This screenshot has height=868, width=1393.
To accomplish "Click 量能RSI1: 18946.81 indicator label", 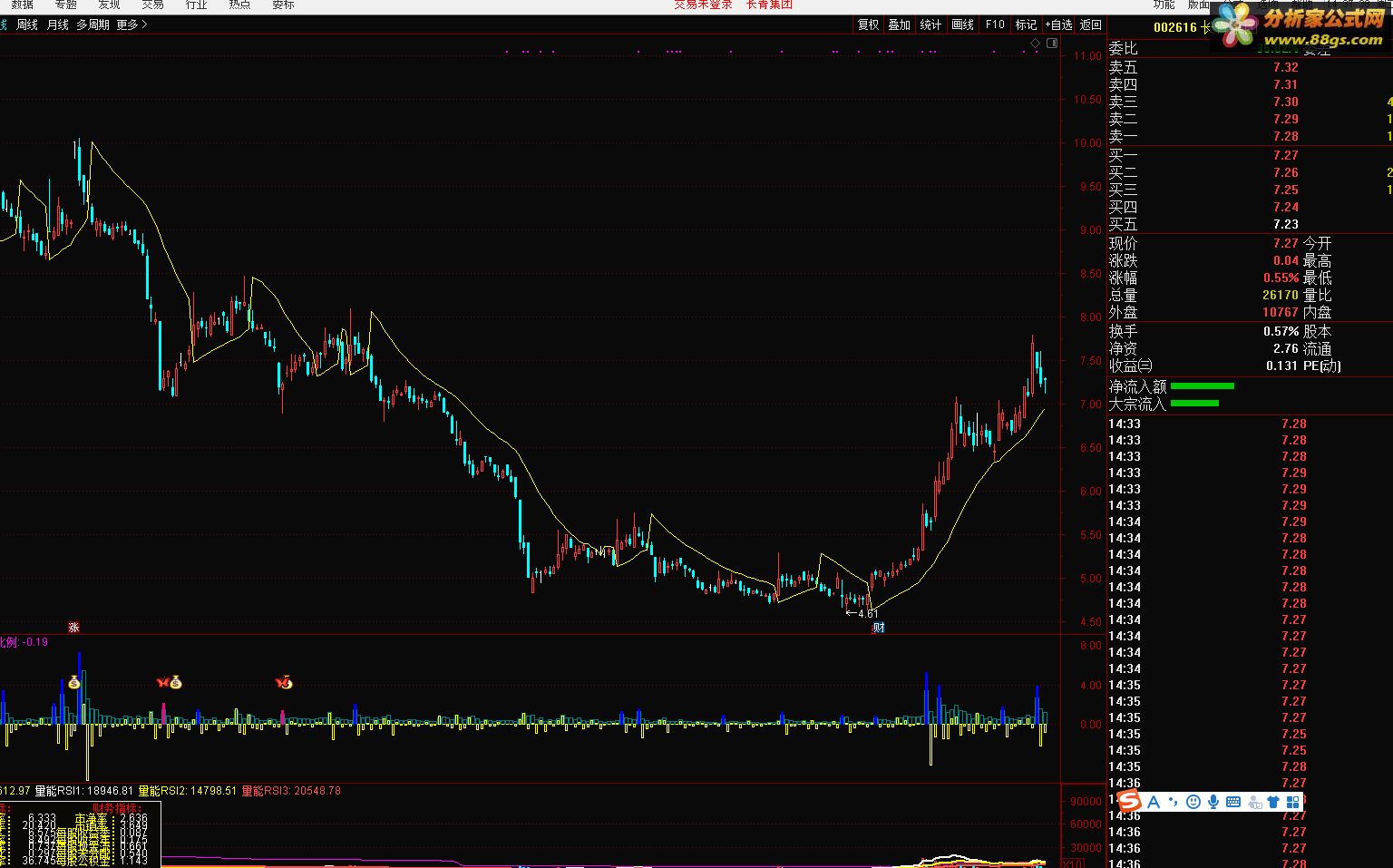I will pos(83,791).
